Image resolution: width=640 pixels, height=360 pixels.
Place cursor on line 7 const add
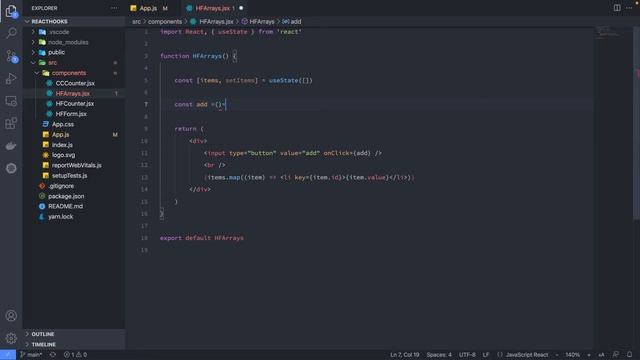click(200, 104)
